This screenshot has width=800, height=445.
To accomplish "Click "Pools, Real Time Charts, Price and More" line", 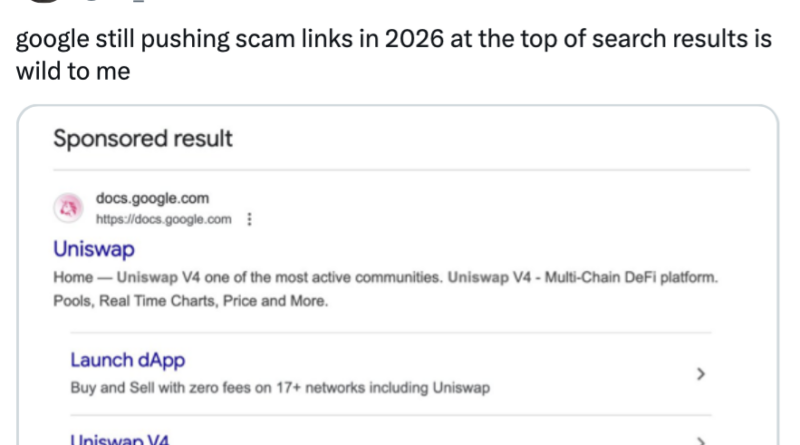I will pyautogui.click(x=190, y=300).
